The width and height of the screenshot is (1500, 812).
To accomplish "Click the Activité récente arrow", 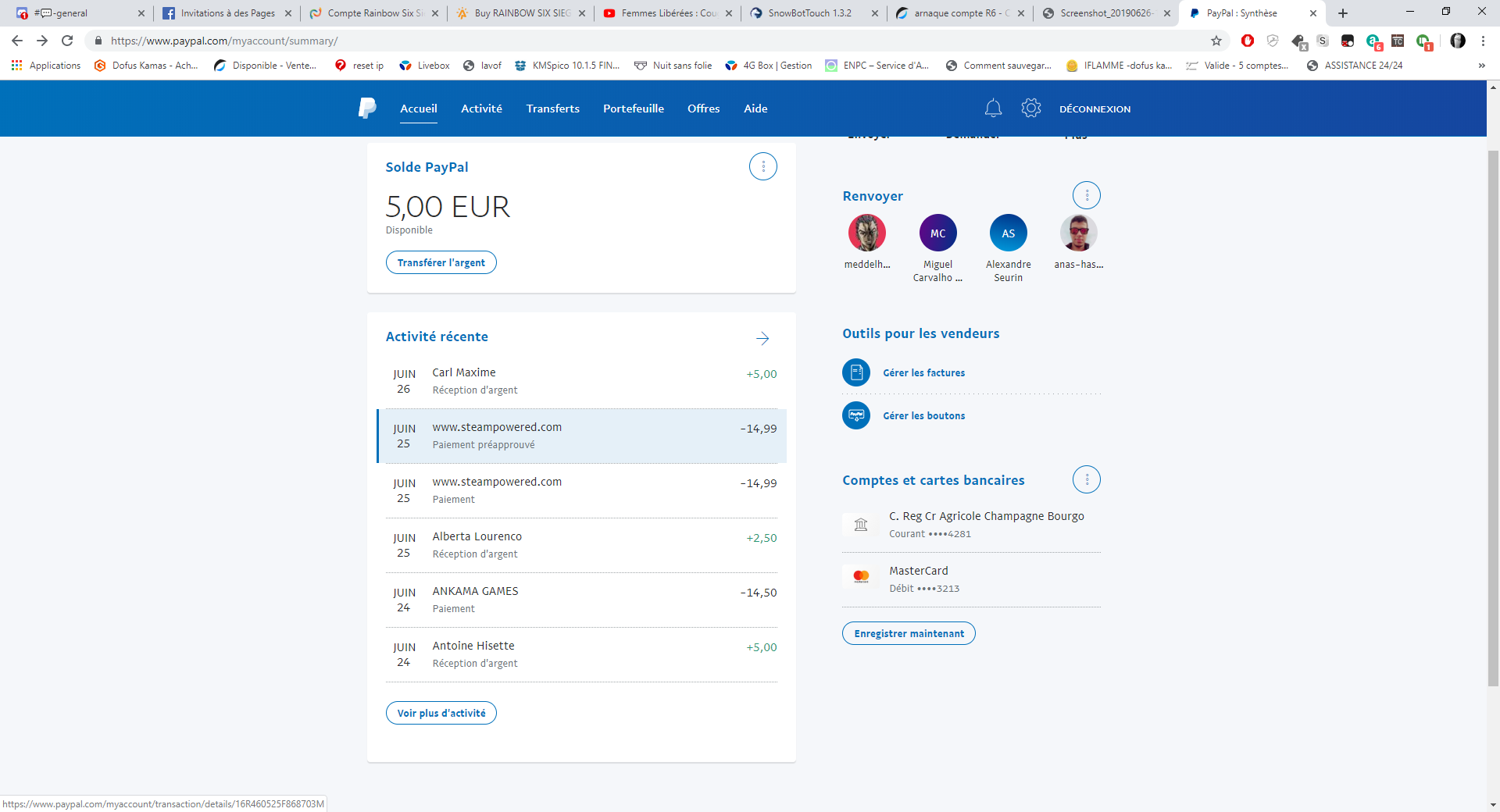I will coord(762,338).
